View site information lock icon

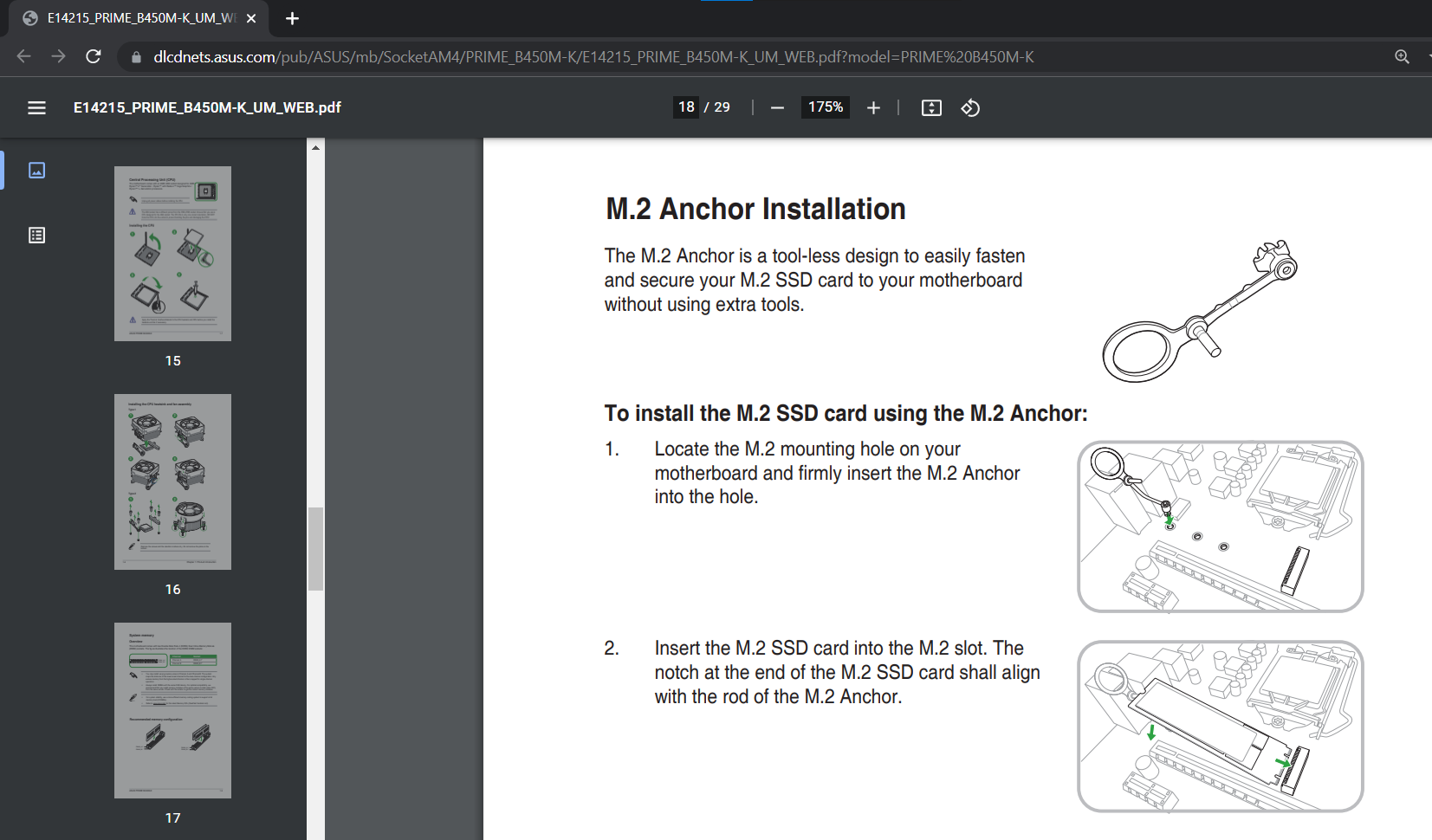pos(135,57)
